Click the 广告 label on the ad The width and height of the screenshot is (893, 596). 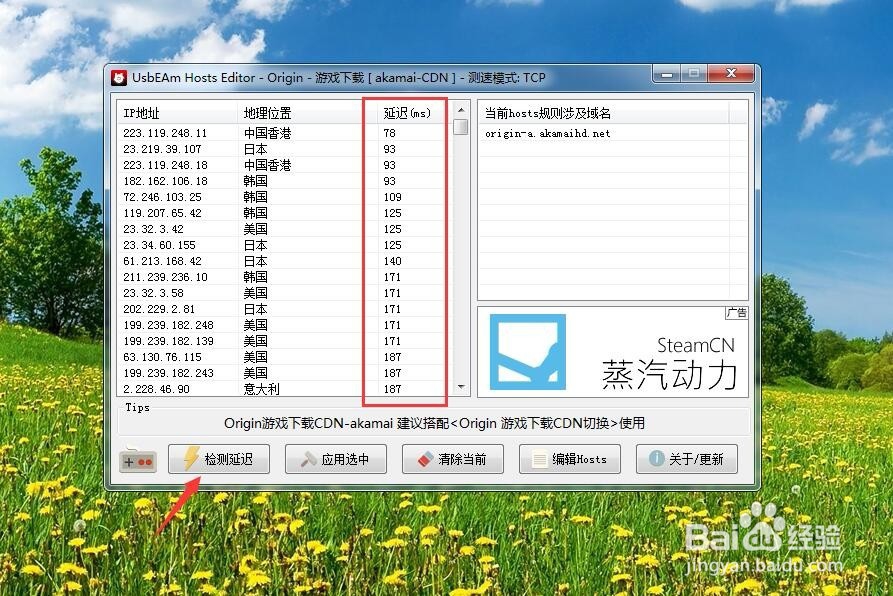coord(736,313)
